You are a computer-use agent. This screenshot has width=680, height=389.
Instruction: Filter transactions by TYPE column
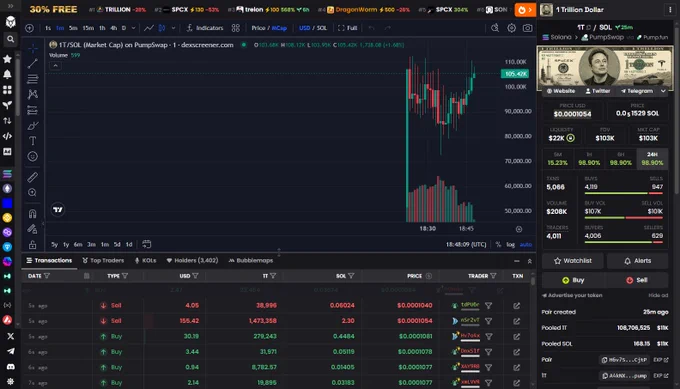click(125, 276)
